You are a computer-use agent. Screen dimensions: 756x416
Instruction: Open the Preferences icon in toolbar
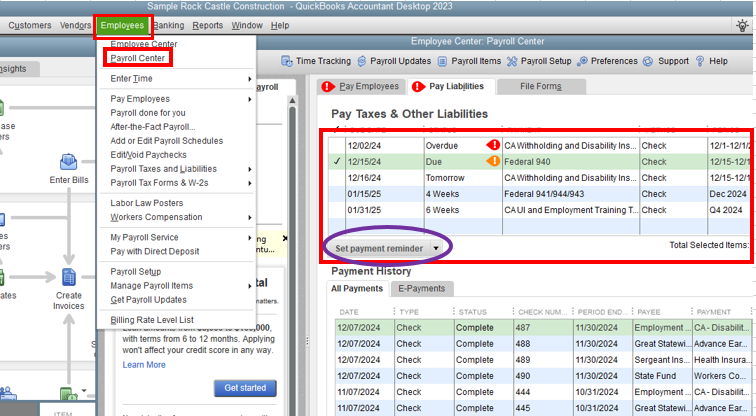tap(582, 61)
